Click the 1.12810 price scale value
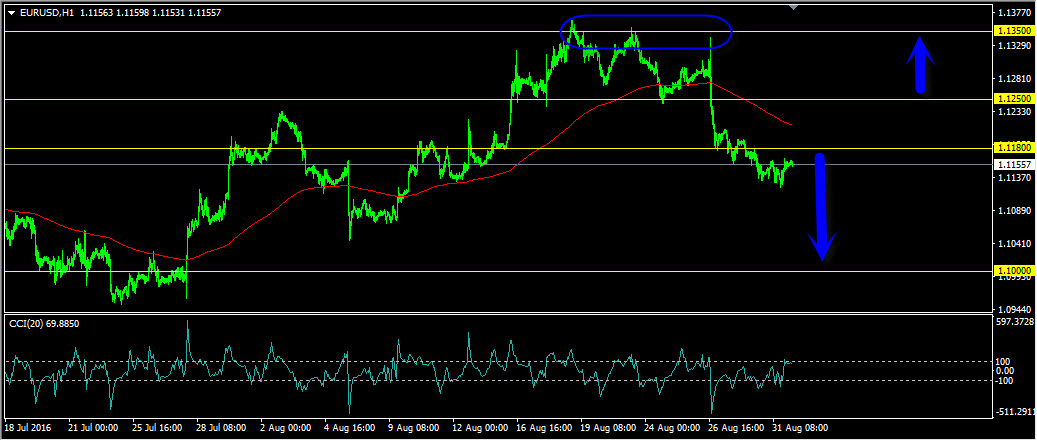The height and width of the screenshot is (441, 1037). [1015, 79]
